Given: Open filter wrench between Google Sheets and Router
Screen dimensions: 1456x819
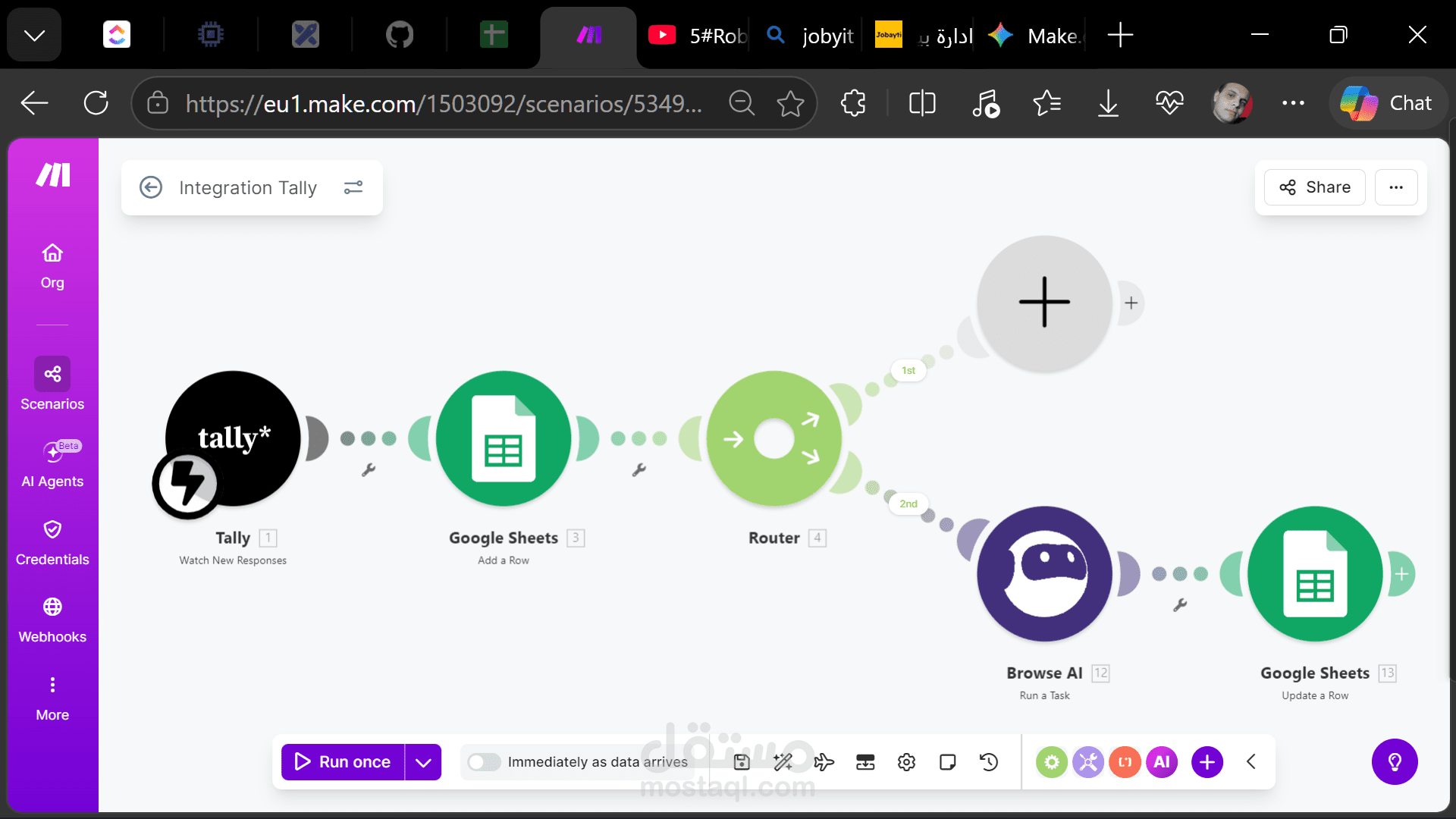Looking at the screenshot, I should point(639,469).
